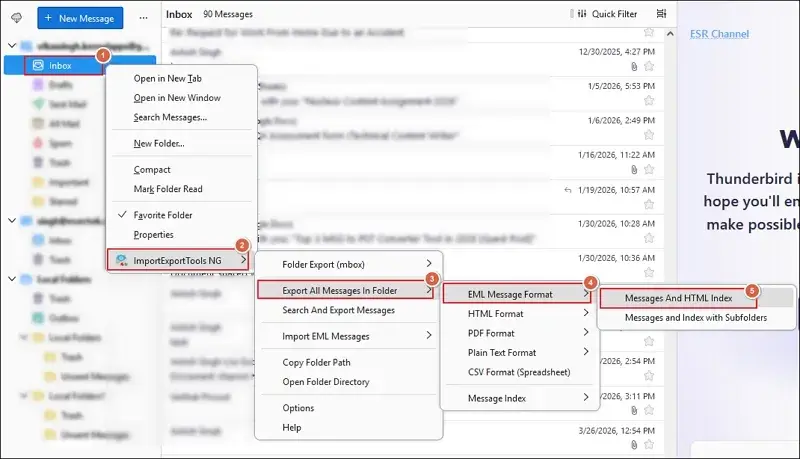Screen dimensions: 800x459
Task: Open folder Properties from the context menu
Action: 182,235
